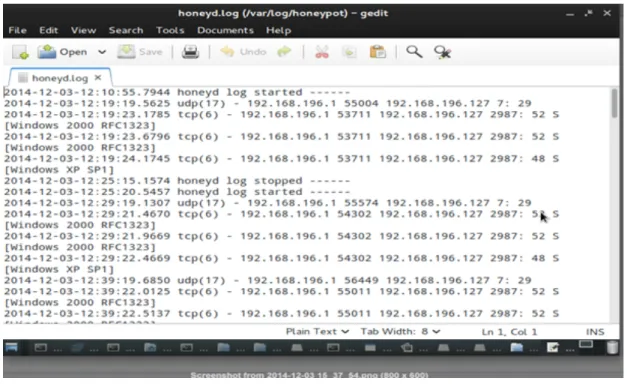Viewport: 627px width, 384px height.
Task: Click the 12:25:20.5457 honeyd log started line
Action: (x=177, y=192)
